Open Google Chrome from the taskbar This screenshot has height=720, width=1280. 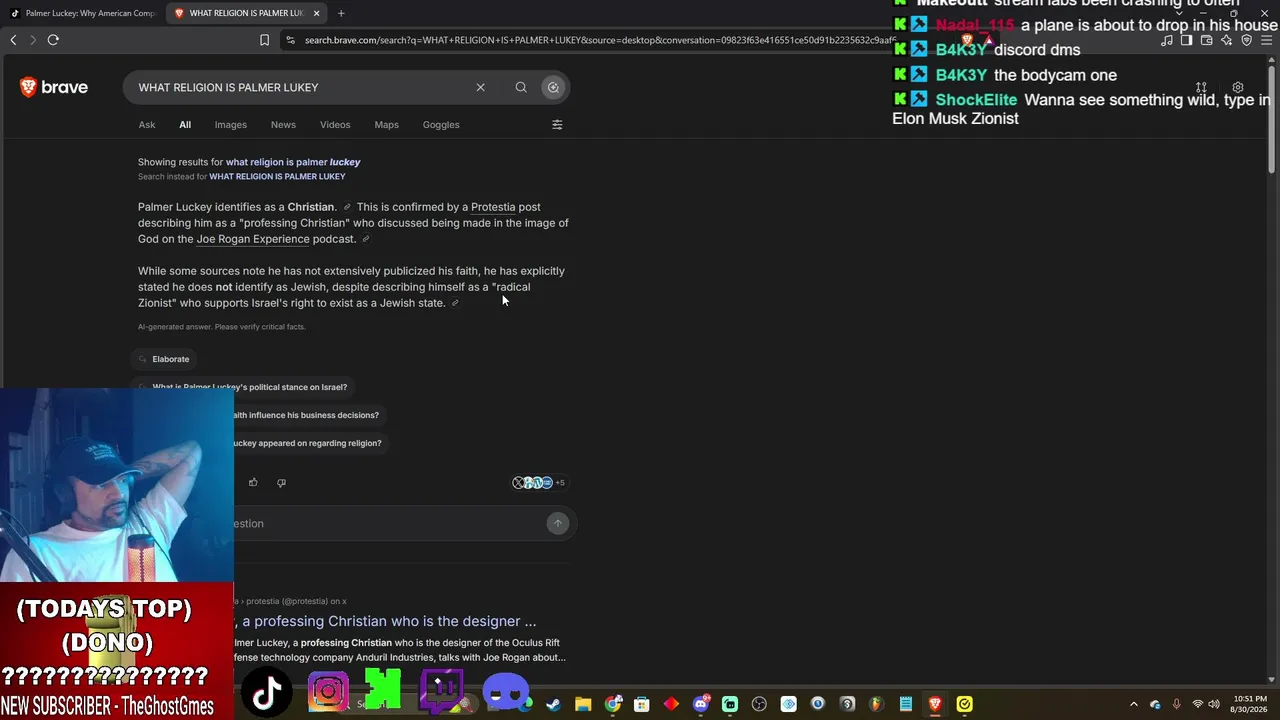(x=613, y=704)
